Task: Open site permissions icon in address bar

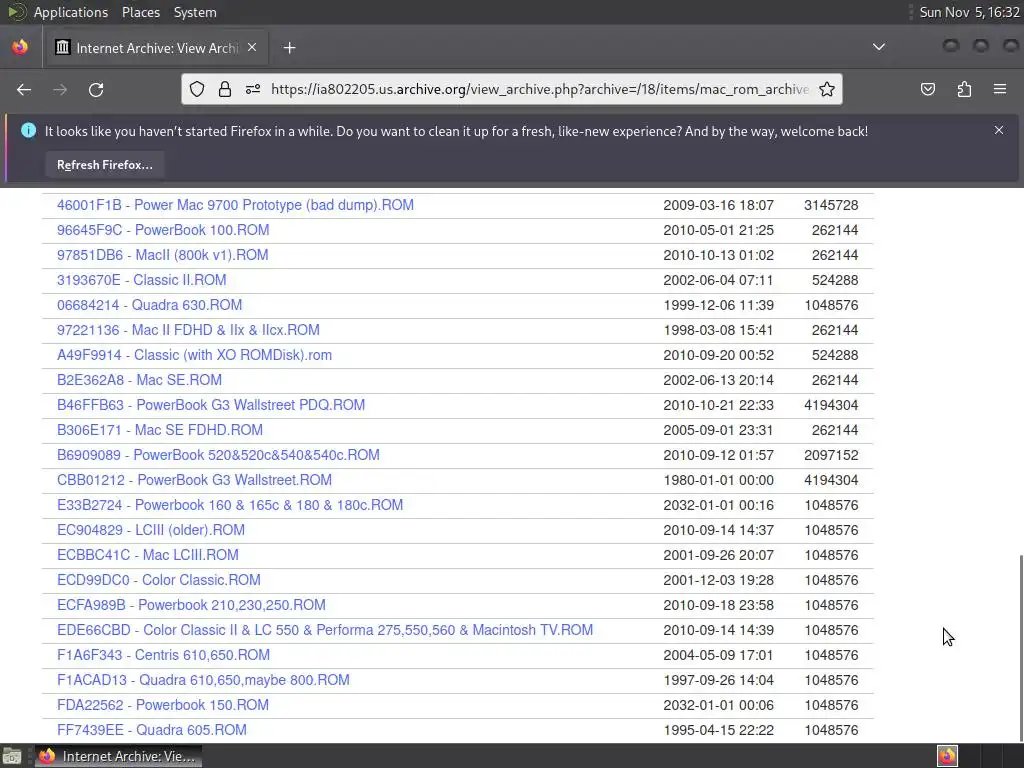Action: click(x=253, y=89)
